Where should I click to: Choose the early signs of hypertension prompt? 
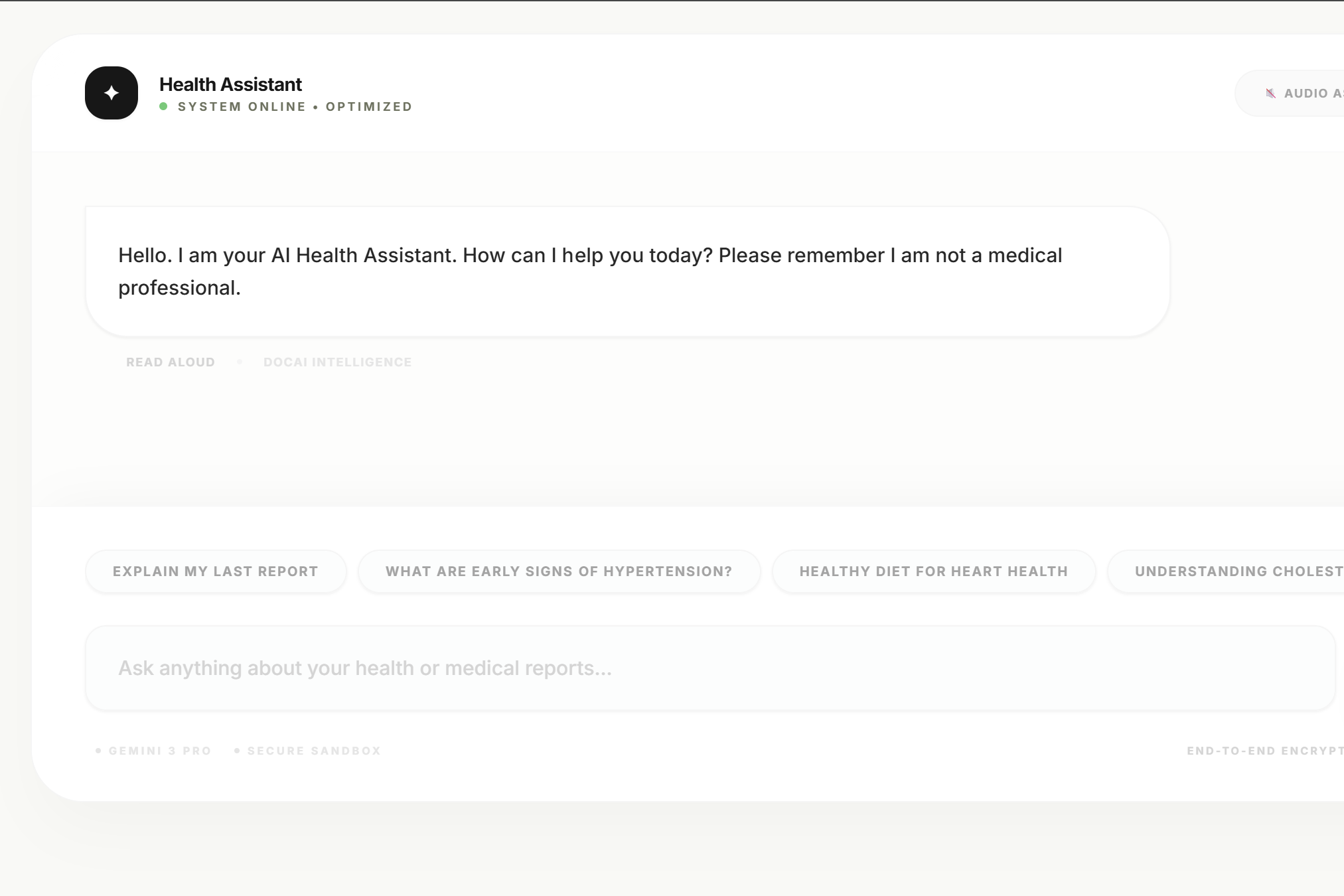click(559, 571)
